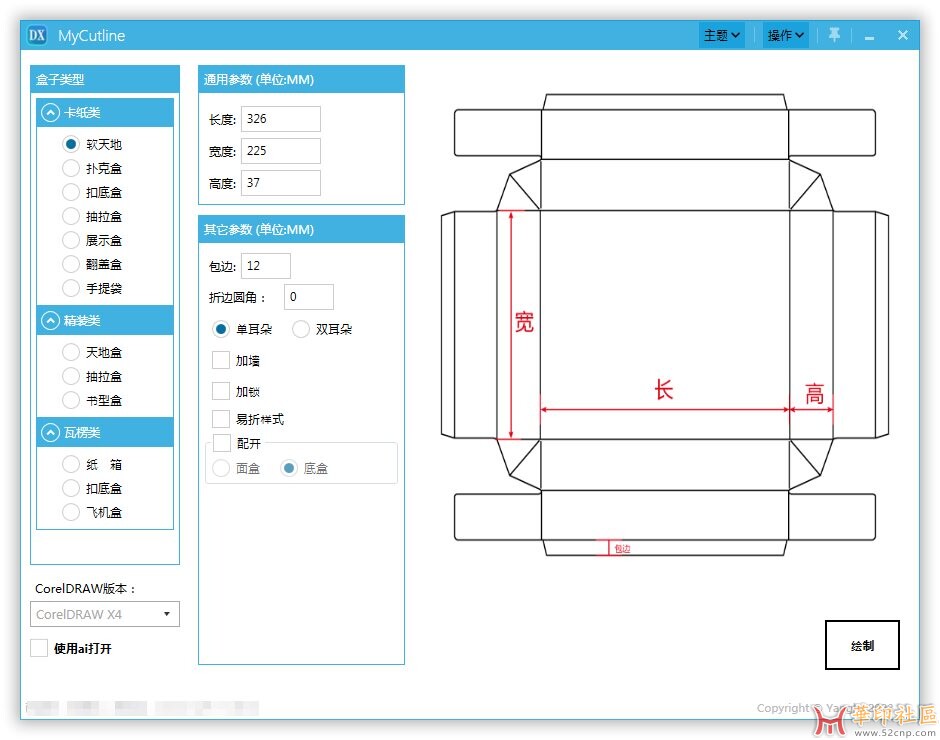The height and width of the screenshot is (740, 940).
Task: Select the 扑克盒 box type
Action: [x=71, y=168]
